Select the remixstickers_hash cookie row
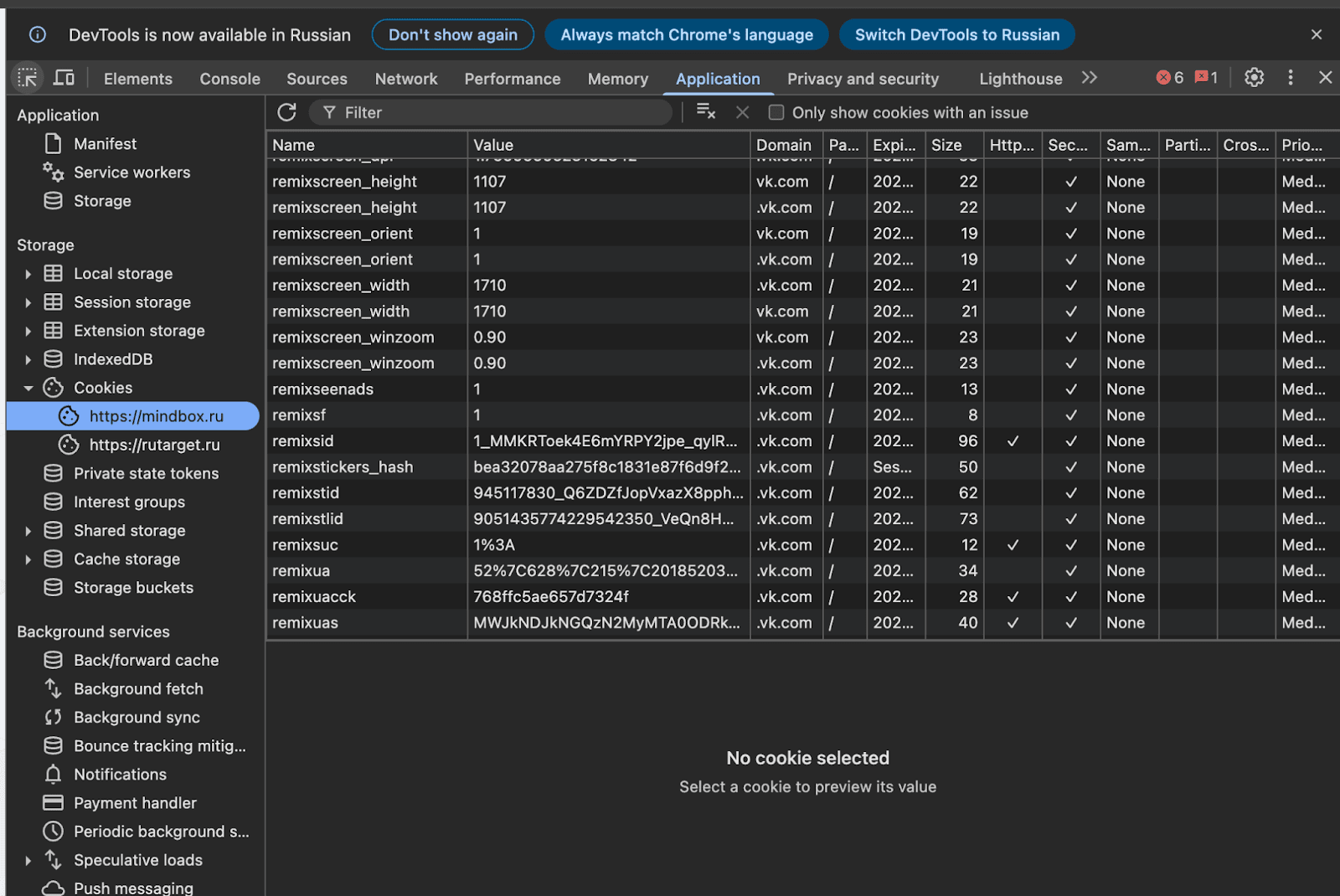The image size is (1340, 896). [x=802, y=467]
